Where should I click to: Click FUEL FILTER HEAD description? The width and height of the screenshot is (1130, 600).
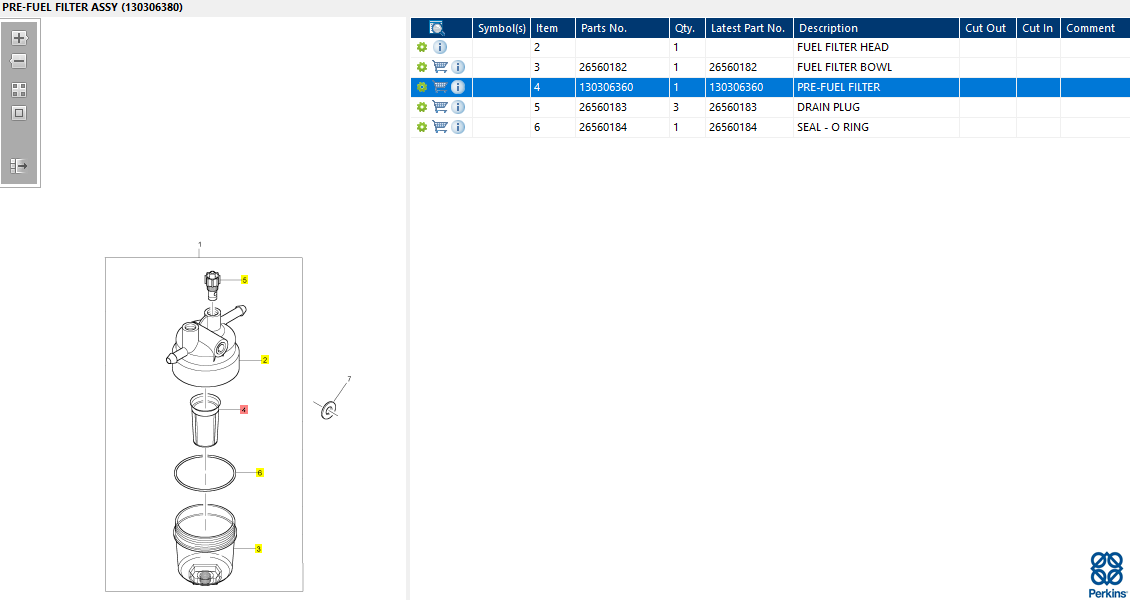842,48
